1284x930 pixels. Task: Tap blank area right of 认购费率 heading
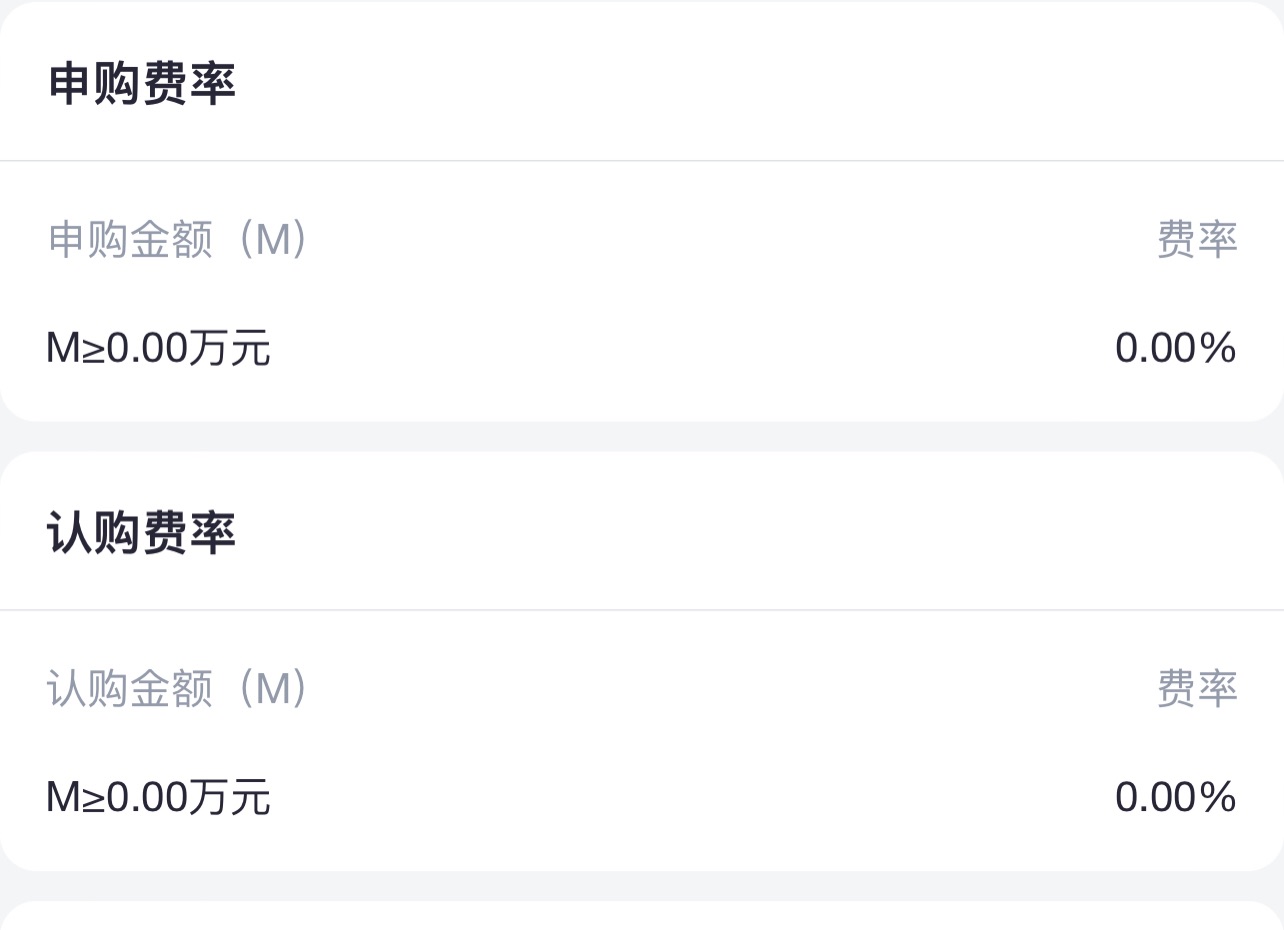pos(760,534)
